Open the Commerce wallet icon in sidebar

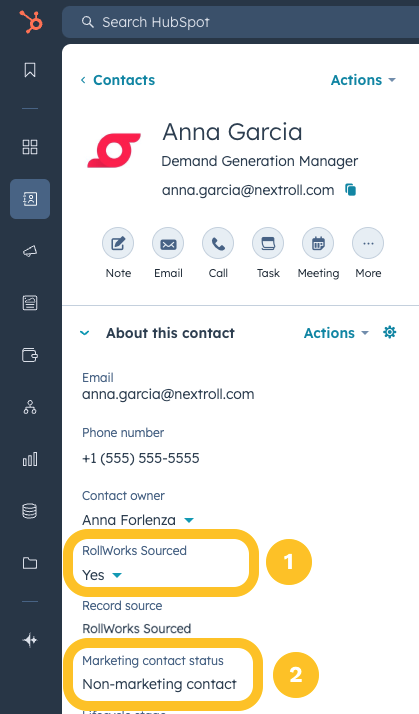30,355
